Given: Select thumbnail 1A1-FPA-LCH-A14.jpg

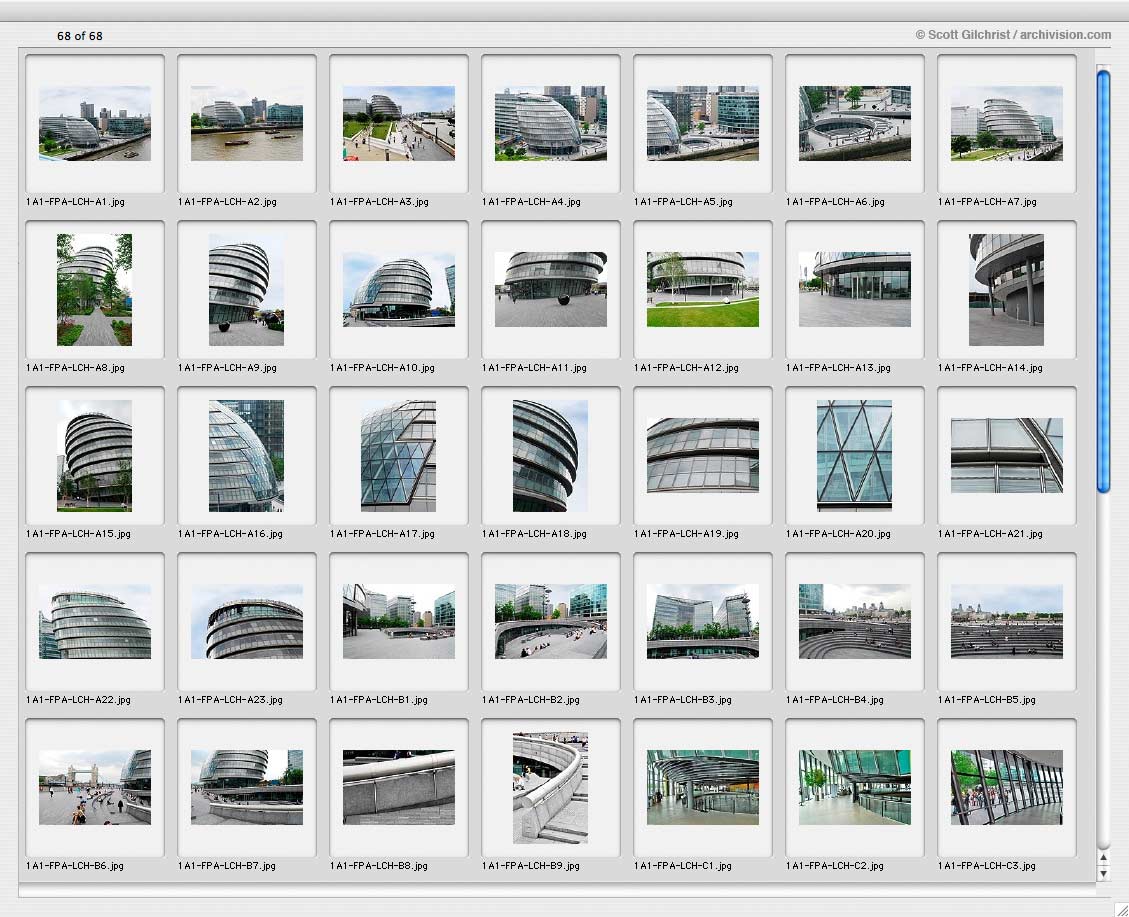Looking at the screenshot, I should click(1006, 289).
